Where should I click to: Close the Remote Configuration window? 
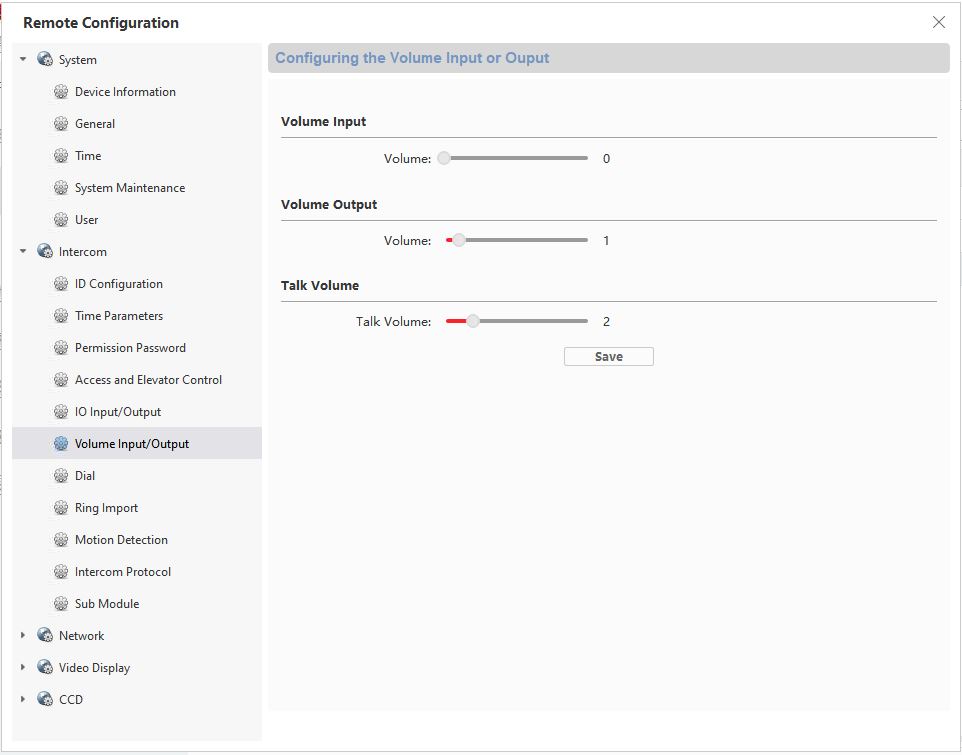point(938,22)
